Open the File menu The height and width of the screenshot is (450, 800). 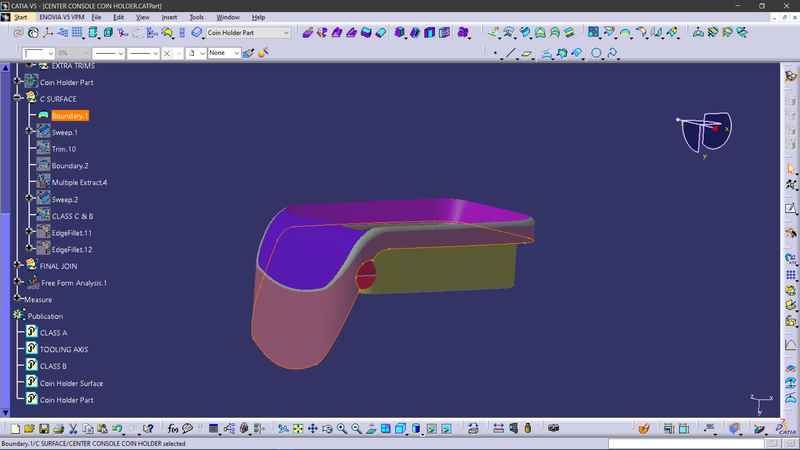coord(96,17)
